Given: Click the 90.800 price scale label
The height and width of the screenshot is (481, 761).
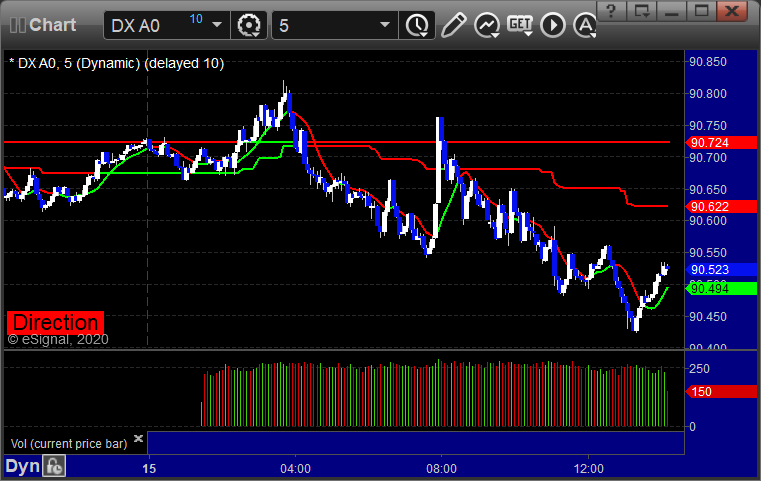Looking at the screenshot, I should pyautogui.click(x=708, y=94).
